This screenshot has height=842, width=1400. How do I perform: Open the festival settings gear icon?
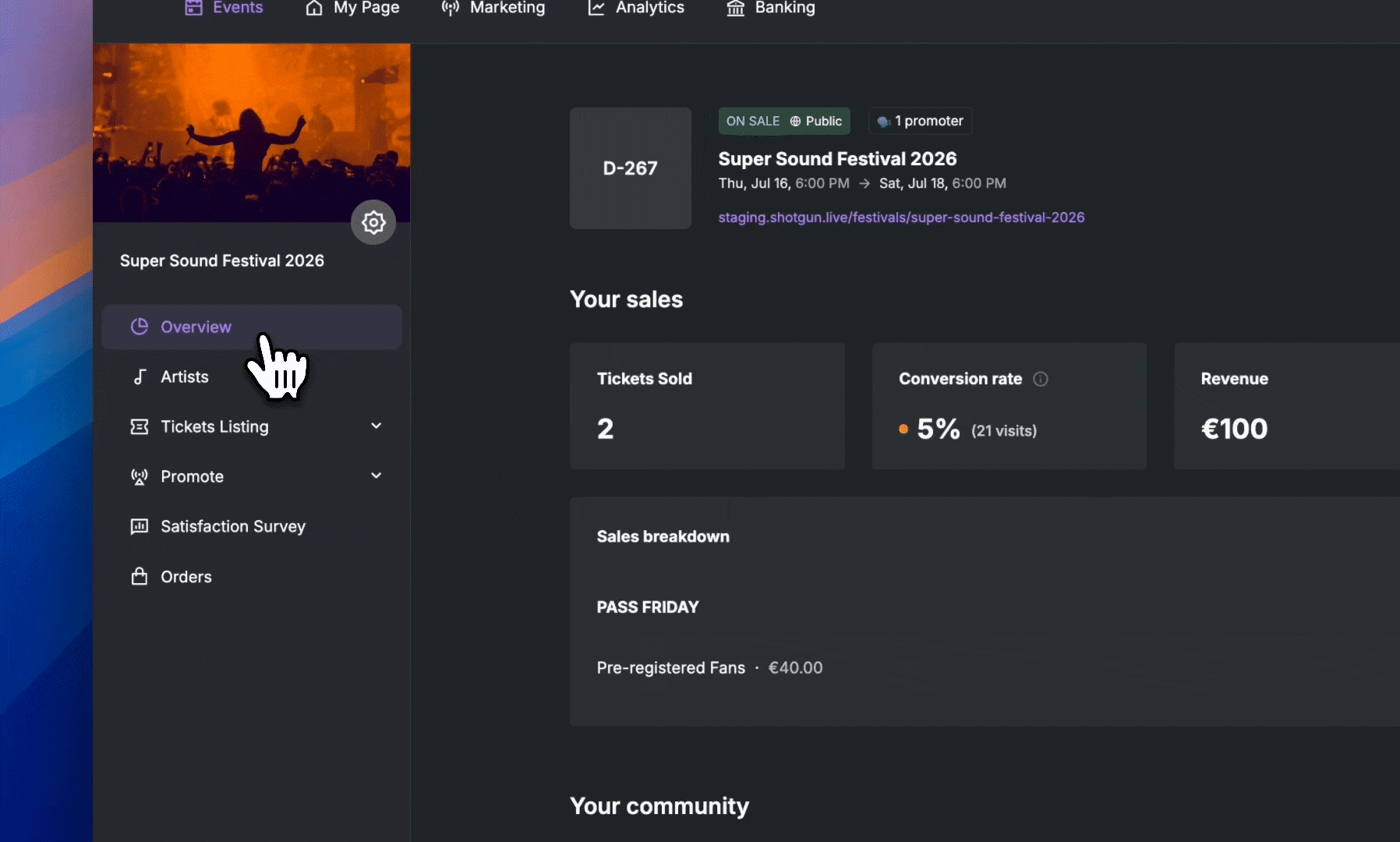coord(373,223)
